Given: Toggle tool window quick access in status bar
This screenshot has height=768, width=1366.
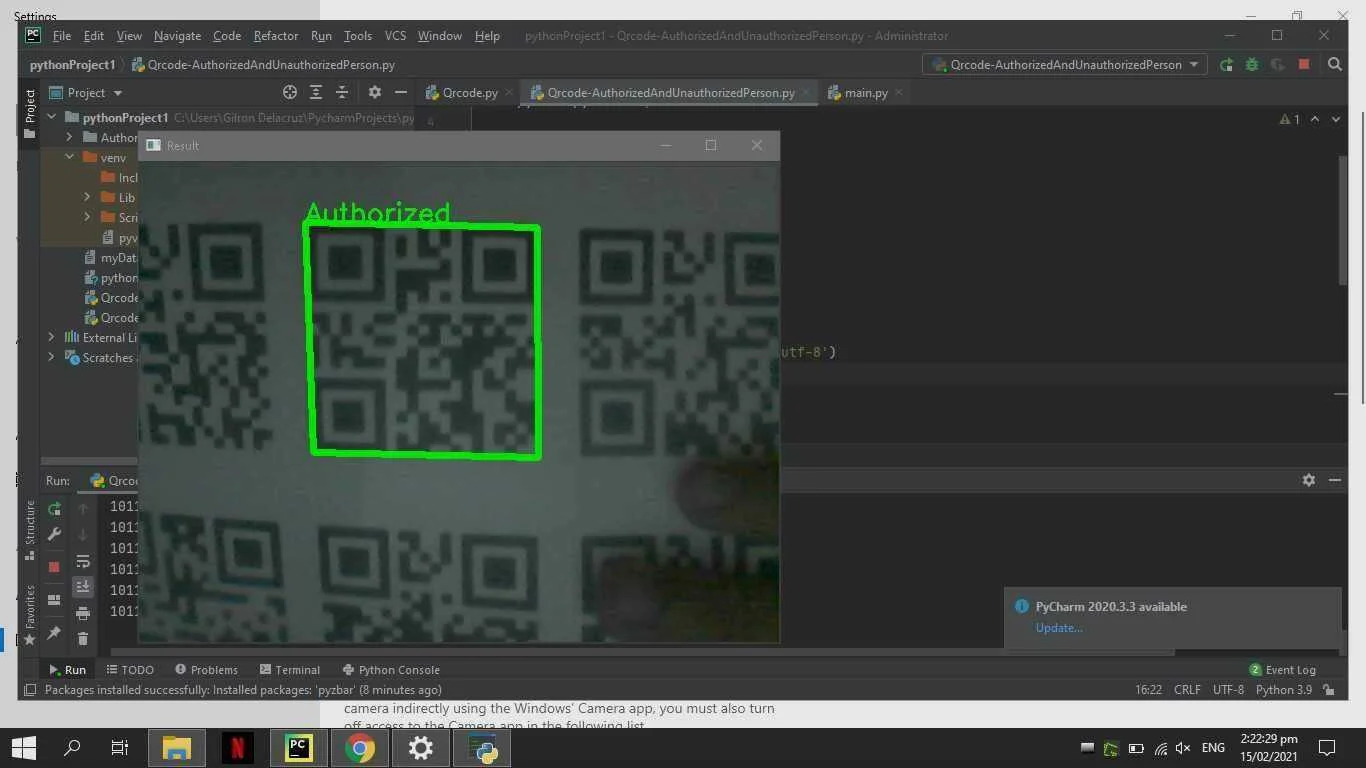Looking at the screenshot, I should [x=30, y=690].
